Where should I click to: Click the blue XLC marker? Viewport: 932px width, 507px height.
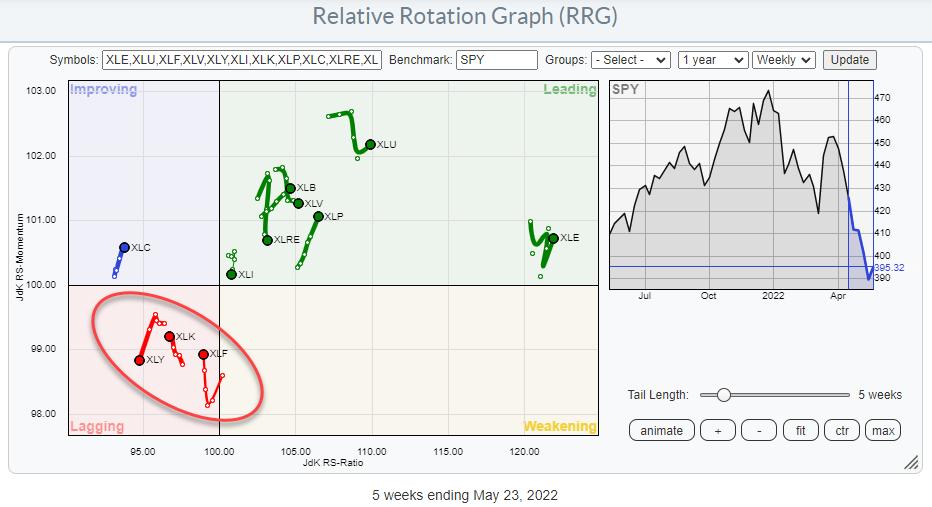[124, 247]
